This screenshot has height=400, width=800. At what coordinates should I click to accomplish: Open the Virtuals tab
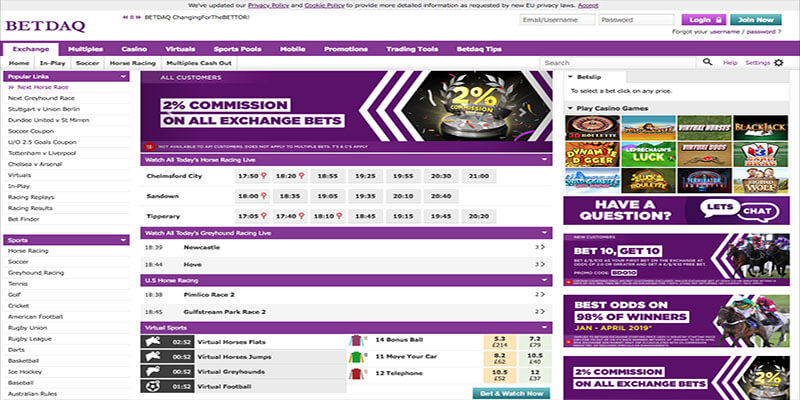click(180, 49)
